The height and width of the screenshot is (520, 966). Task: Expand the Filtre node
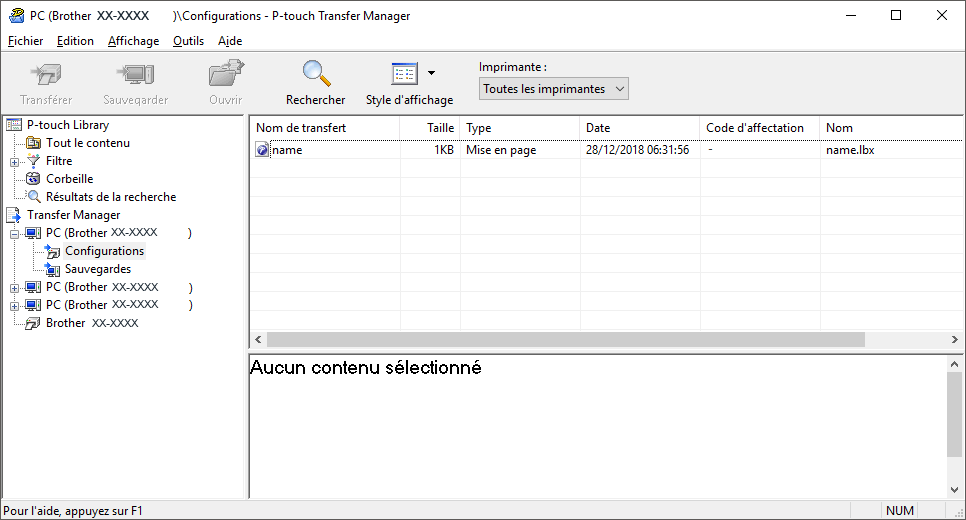(x=14, y=162)
